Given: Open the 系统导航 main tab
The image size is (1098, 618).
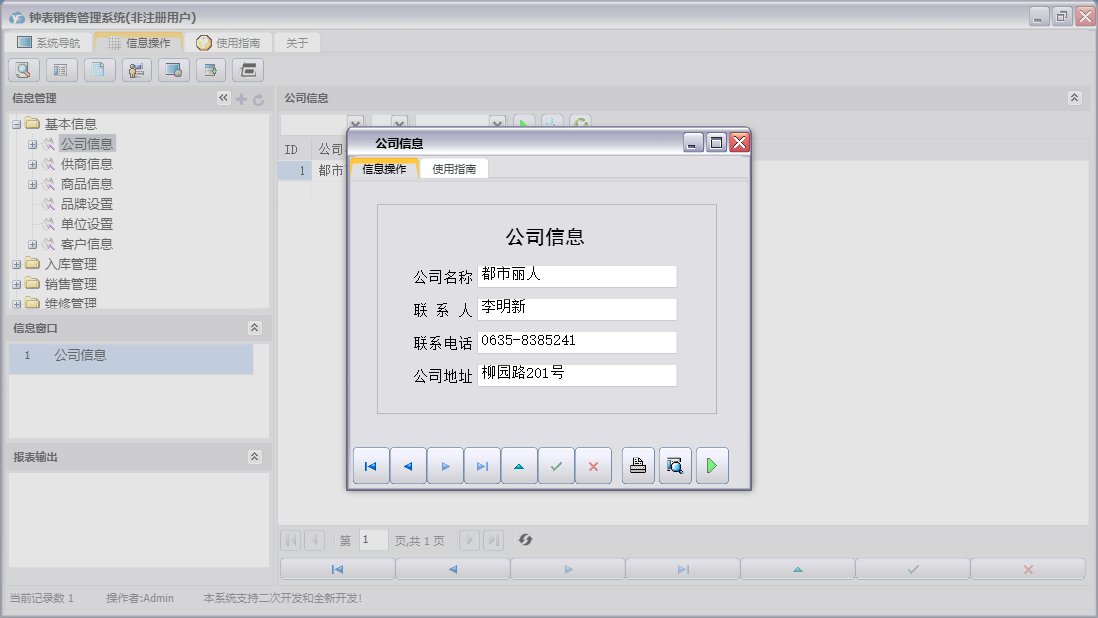Looking at the screenshot, I should tap(48, 43).
